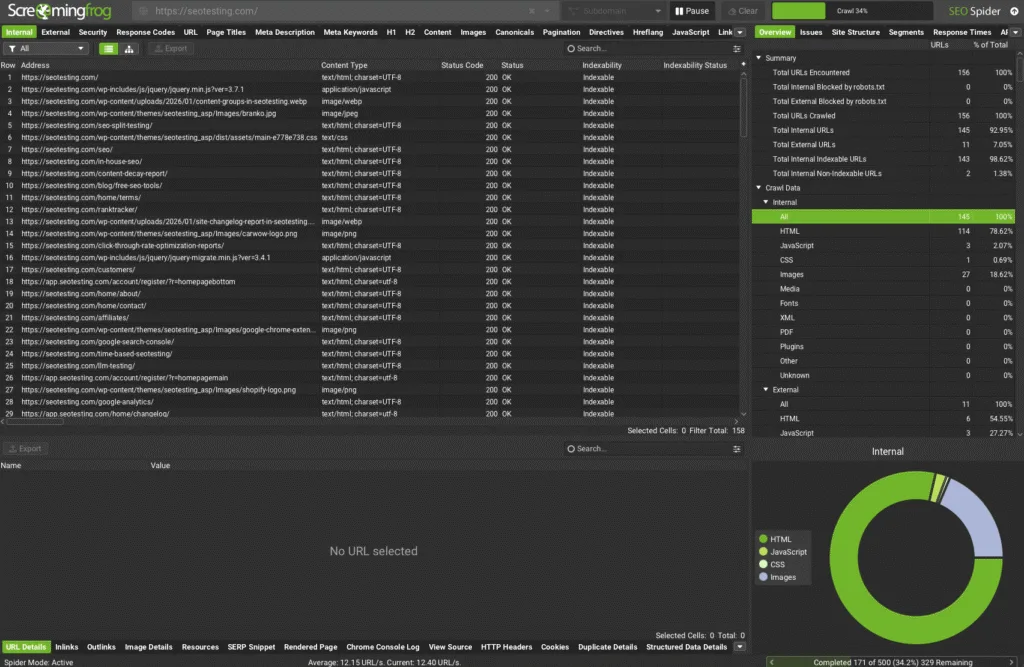Click the crawl progress bar at bottom right
1024x667 pixels.
[x=890, y=660]
